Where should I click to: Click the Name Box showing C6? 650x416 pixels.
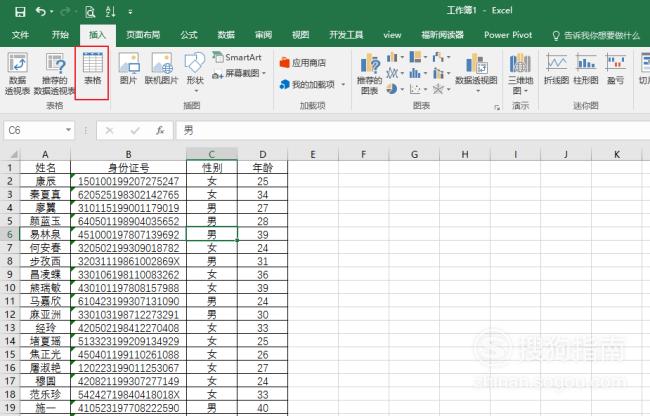[x=35, y=131]
